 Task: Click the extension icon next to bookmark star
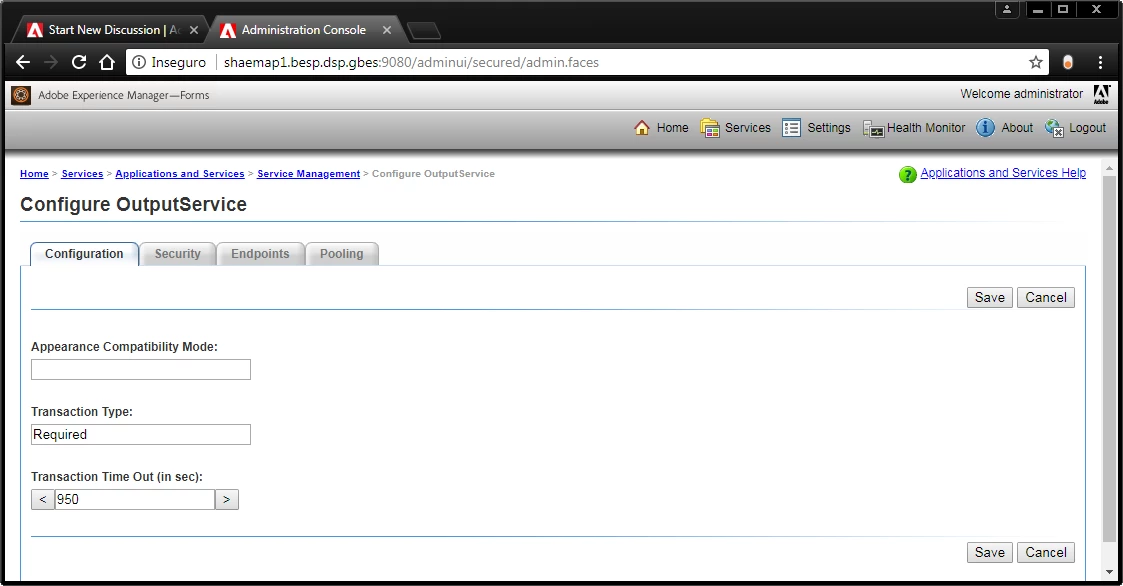(x=1068, y=62)
